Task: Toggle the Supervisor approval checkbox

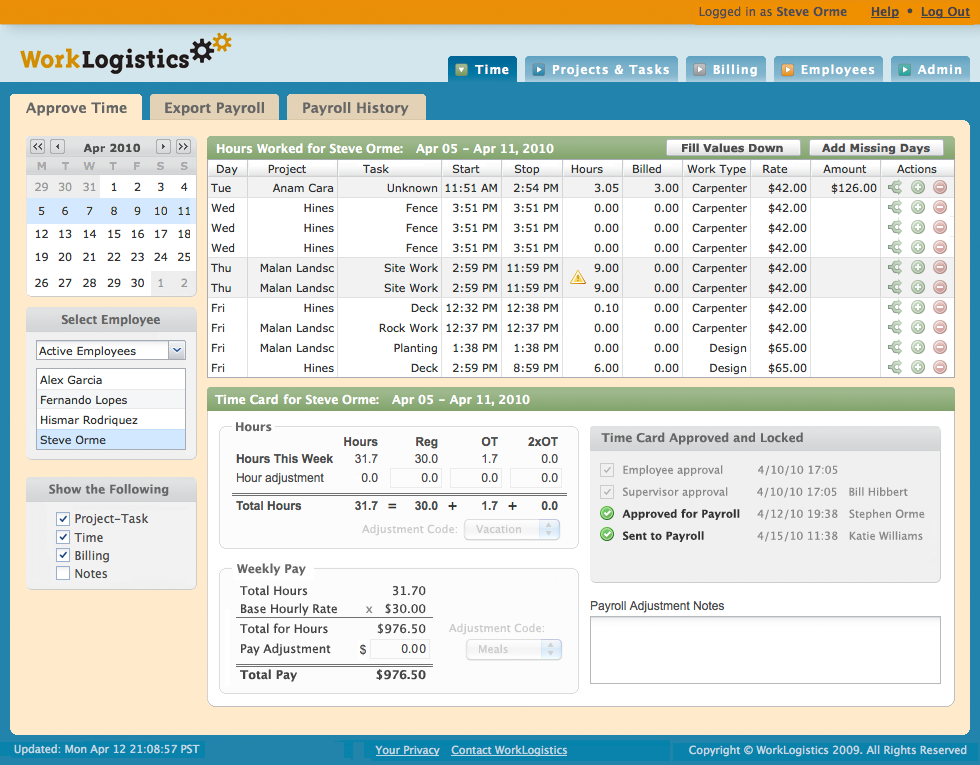Action: [x=606, y=492]
